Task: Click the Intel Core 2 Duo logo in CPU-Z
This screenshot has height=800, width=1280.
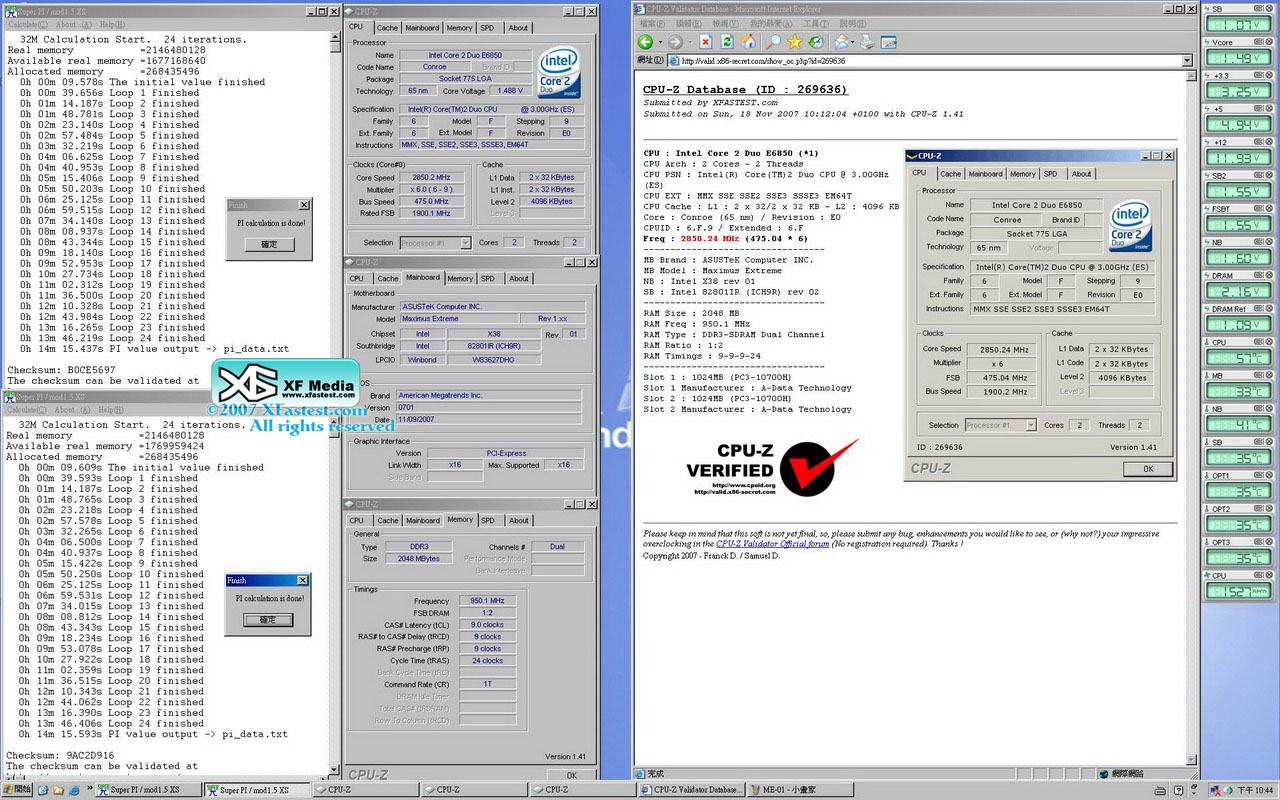Action: pos(558,74)
